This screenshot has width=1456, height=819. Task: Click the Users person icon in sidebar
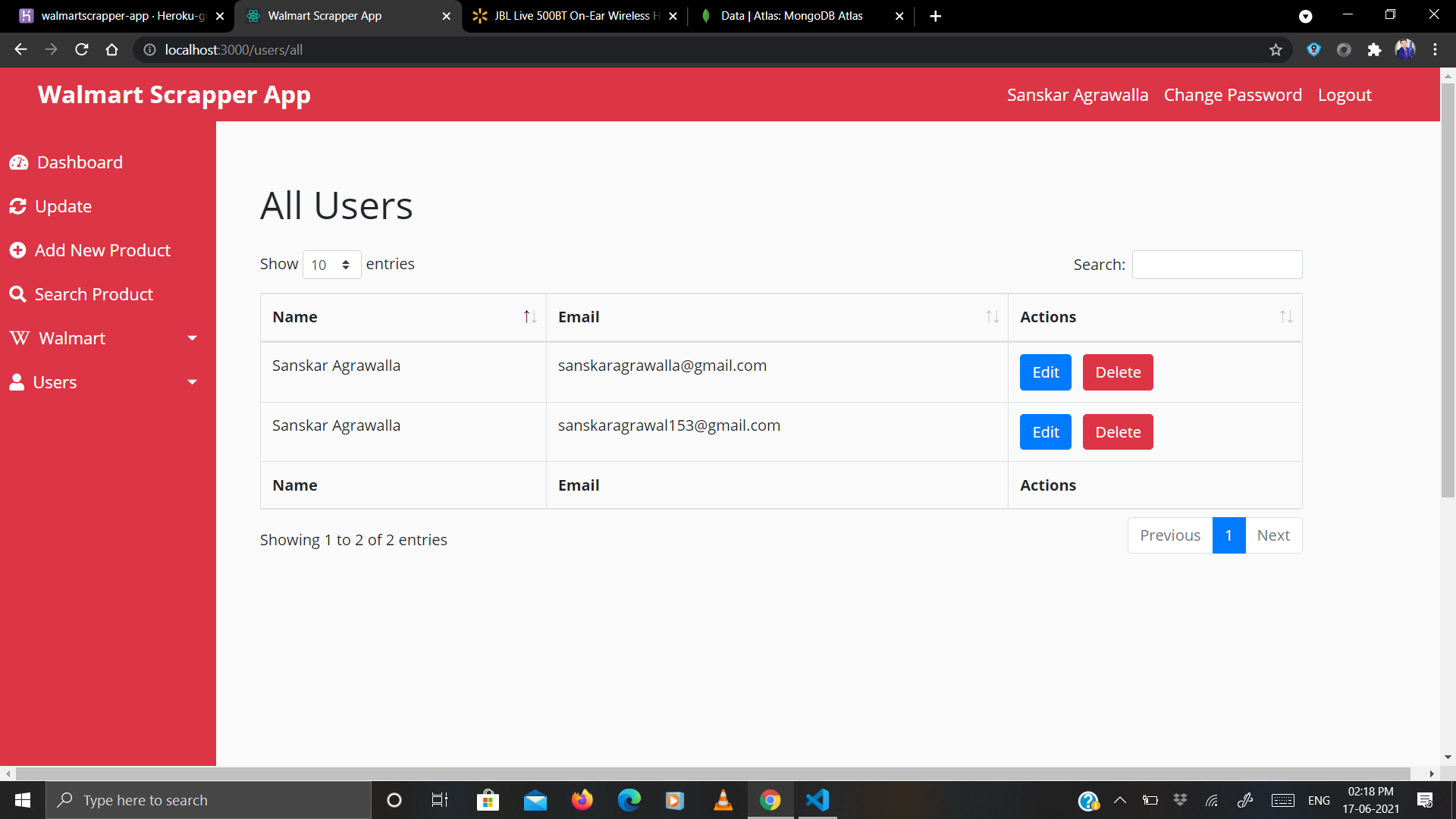[17, 381]
